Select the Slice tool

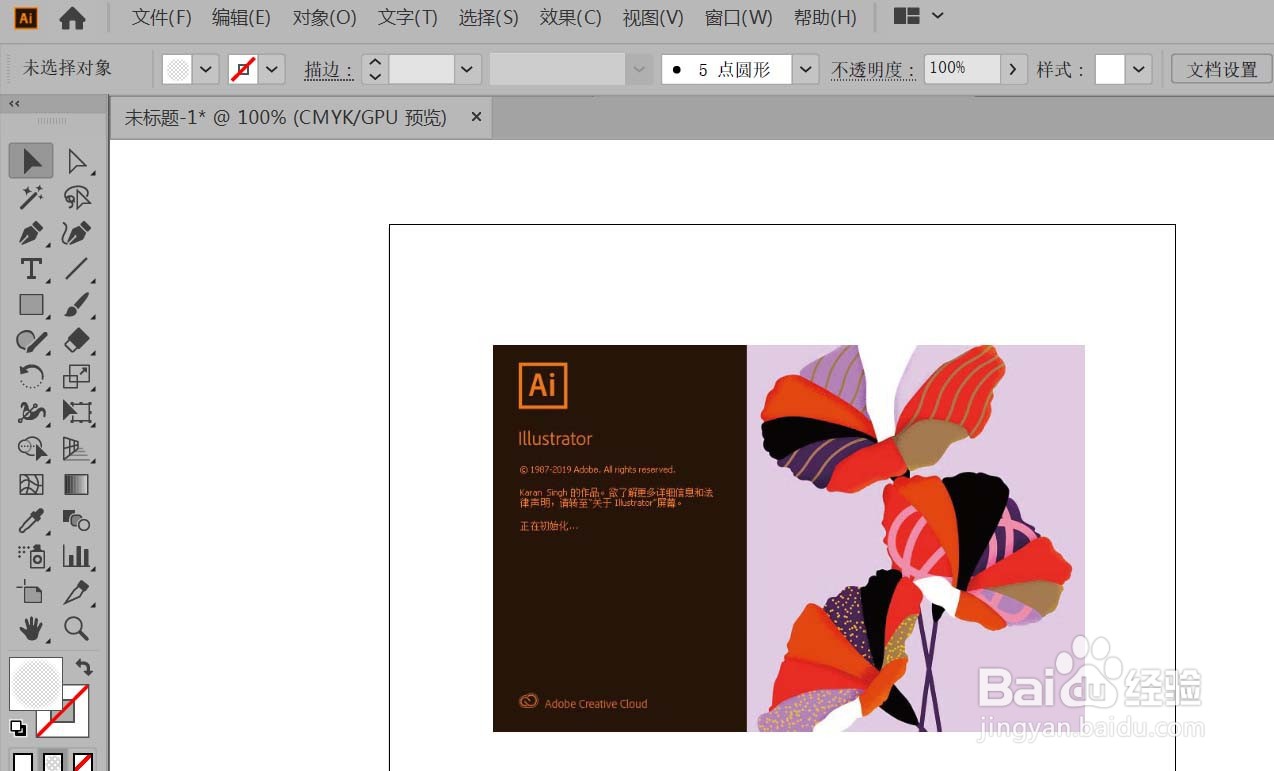77,592
